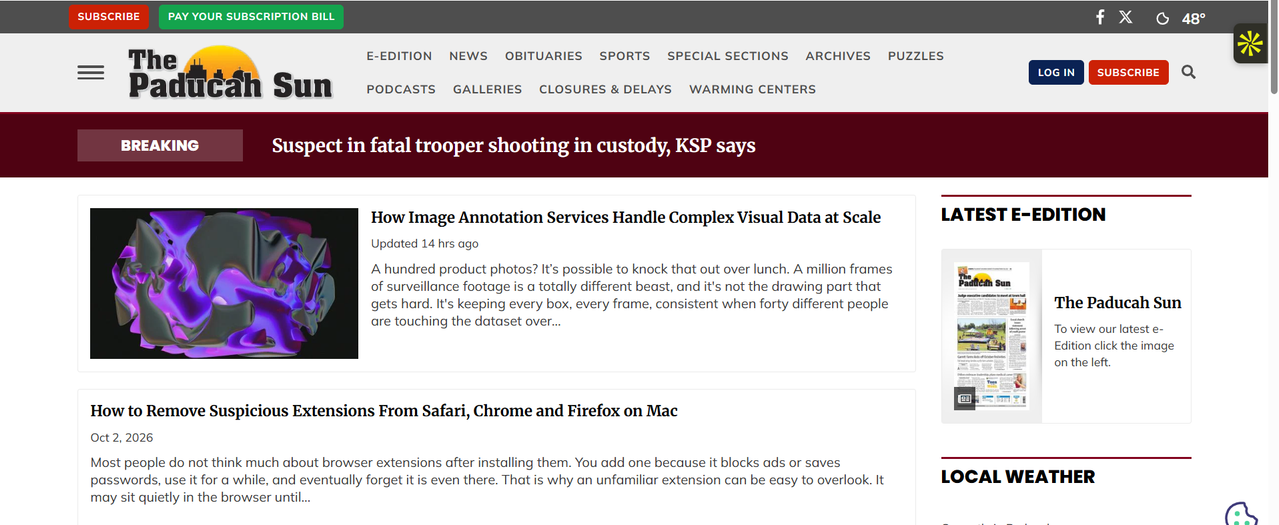Open the Image Annotation Services article headline
1279x525 pixels.
tap(626, 217)
